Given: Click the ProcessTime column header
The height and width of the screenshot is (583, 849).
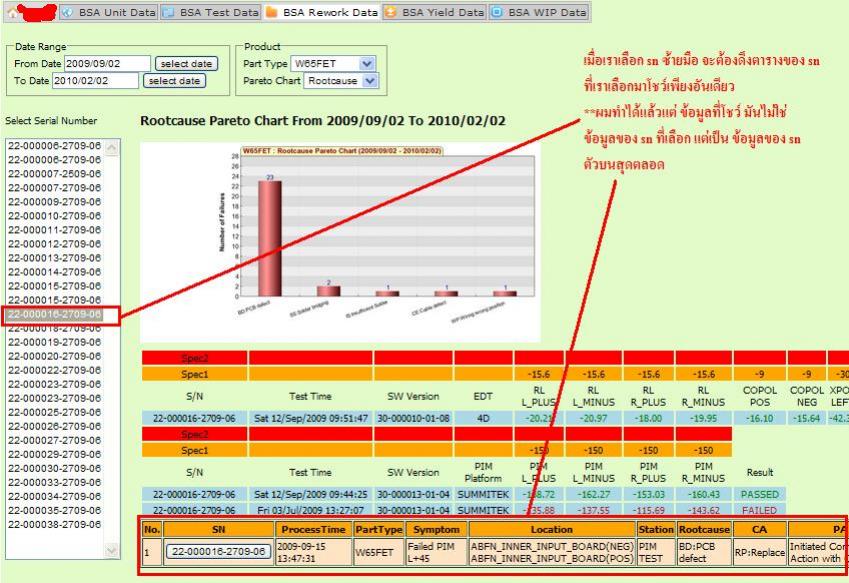Looking at the screenshot, I should 314,529.
